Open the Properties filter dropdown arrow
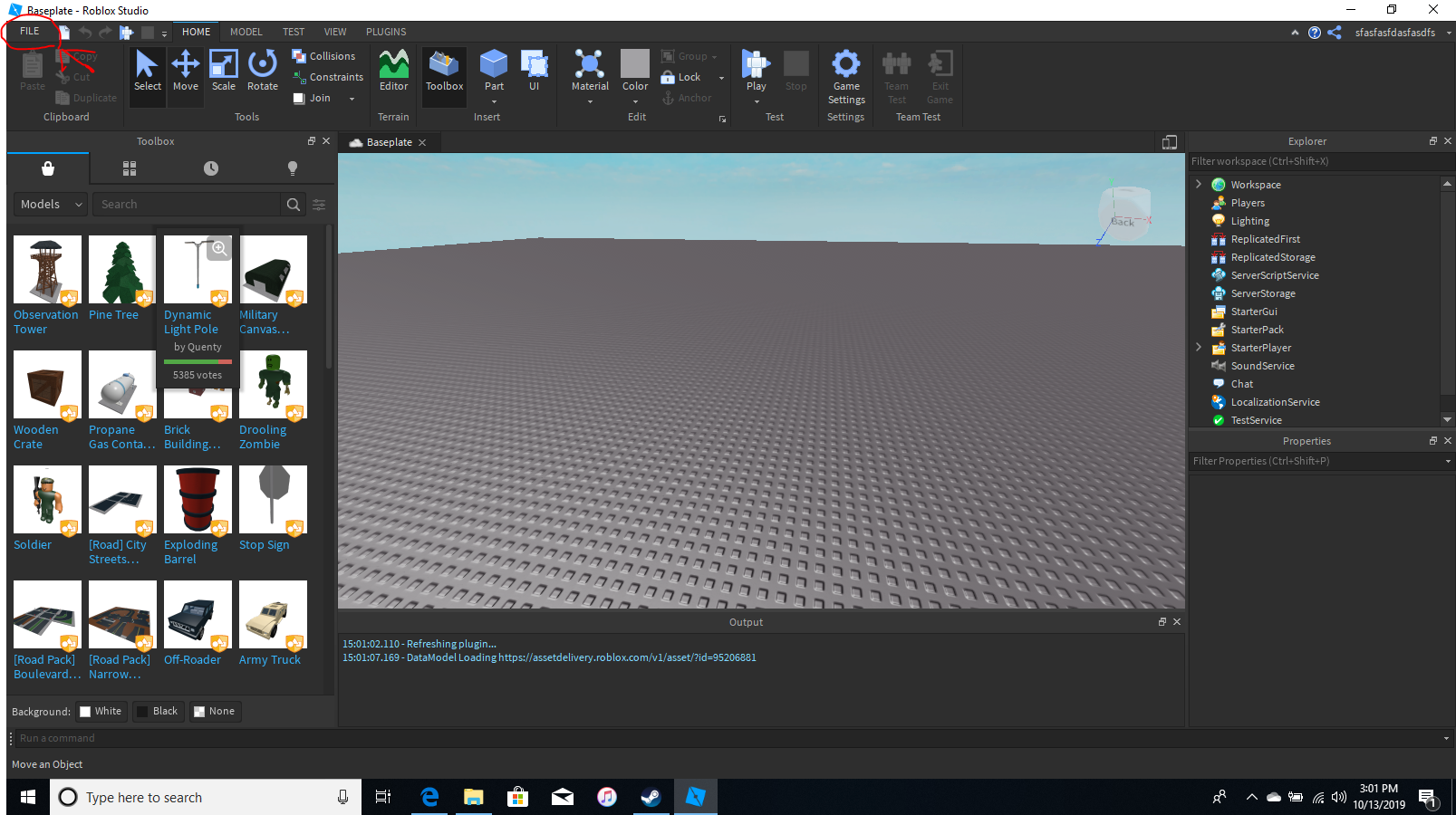Image resolution: width=1456 pixels, height=815 pixels. pyautogui.click(x=1448, y=461)
